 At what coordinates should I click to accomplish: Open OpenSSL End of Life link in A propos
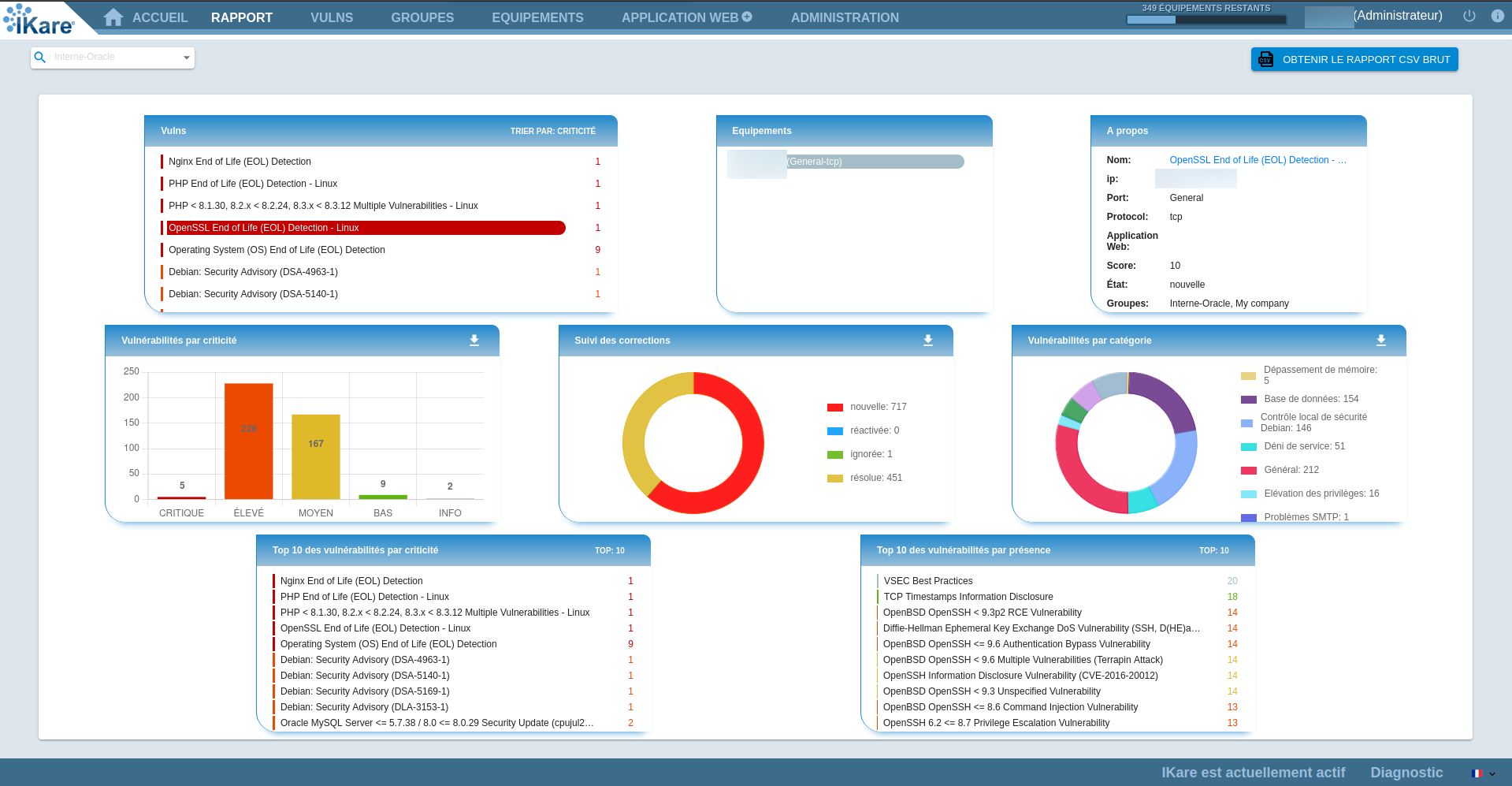click(1258, 160)
